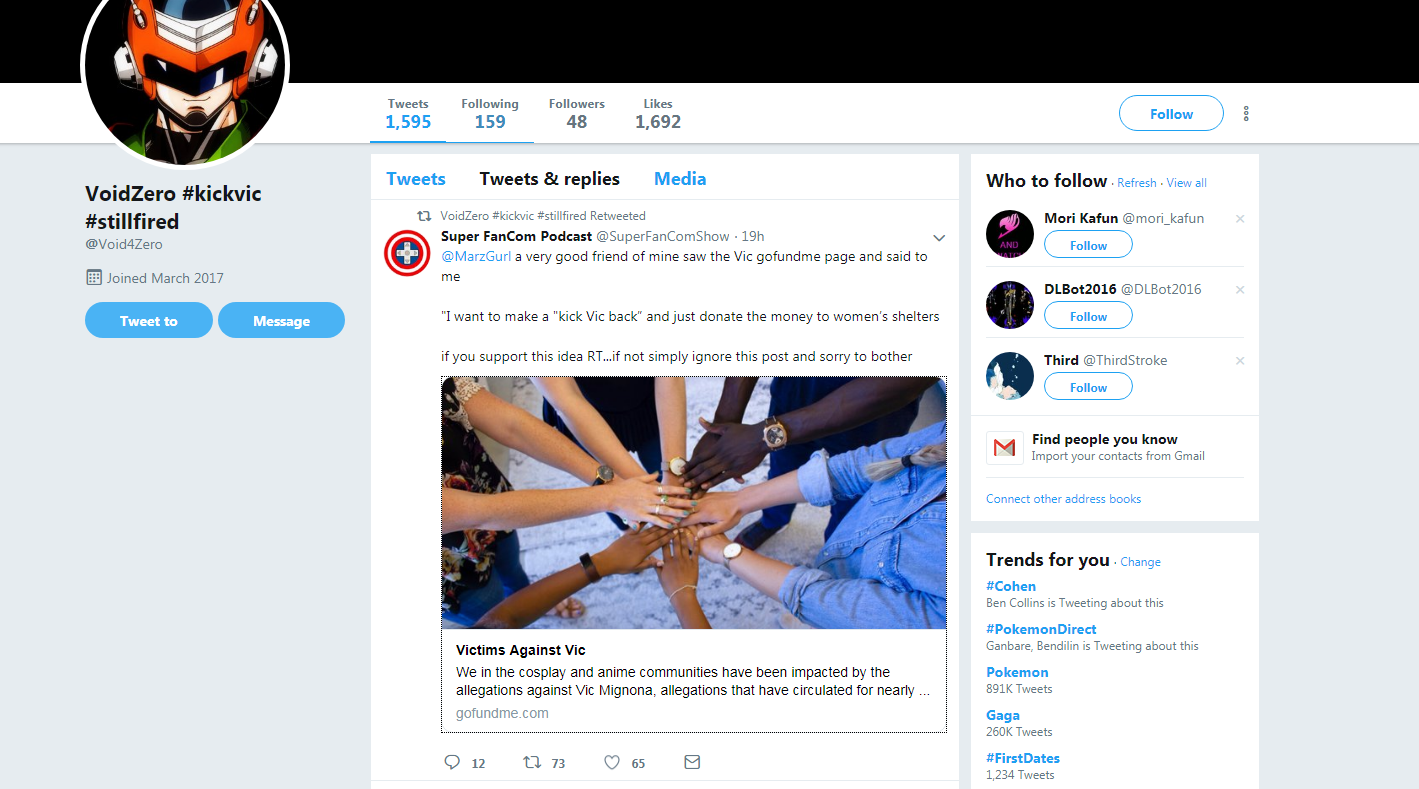Switch to Tweets & replies tab
Viewport: 1419px width, 789px height.
pyautogui.click(x=550, y=179)
